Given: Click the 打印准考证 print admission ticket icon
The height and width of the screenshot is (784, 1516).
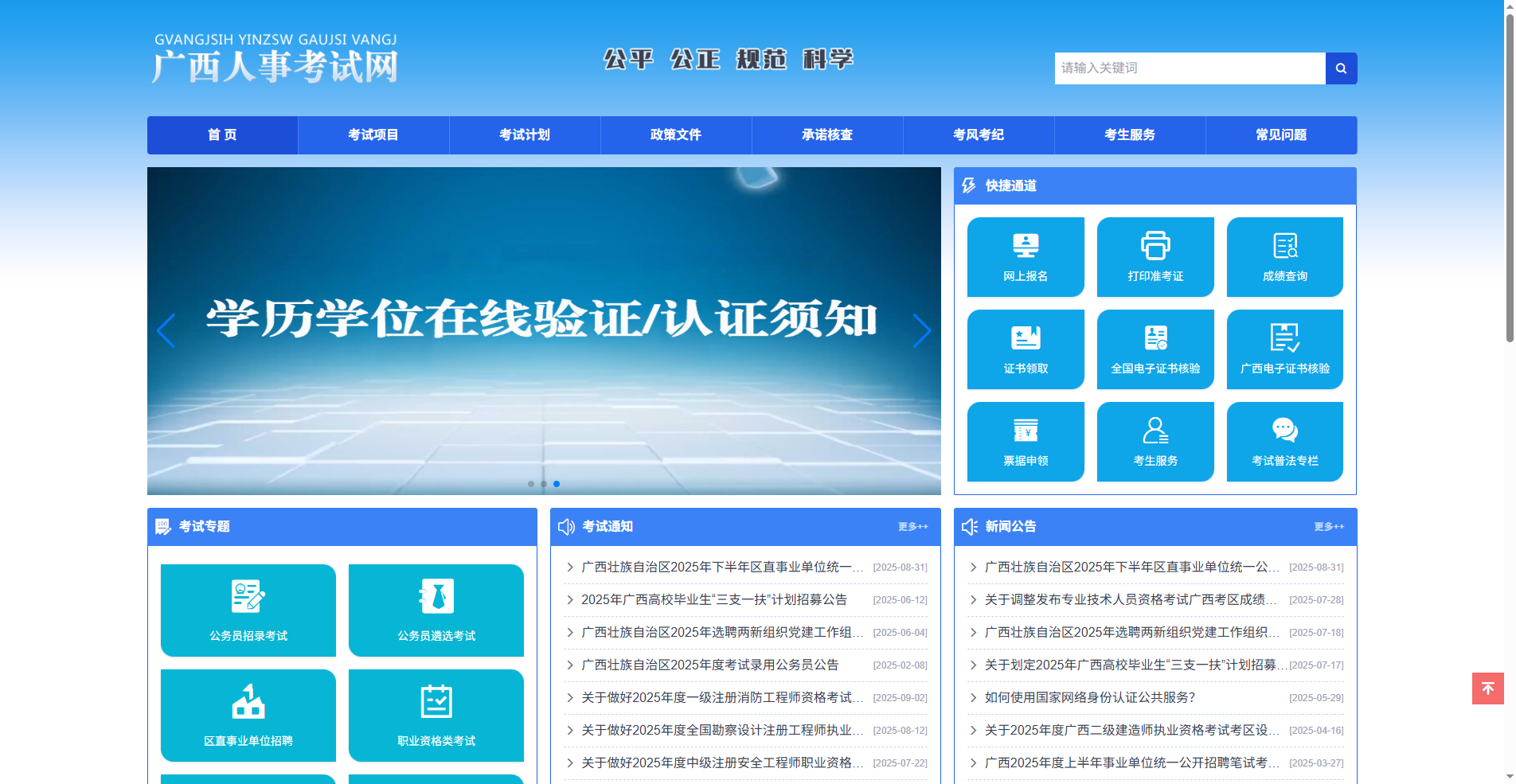Looking at the screenshot, I should pyautogui.click(x=1155, y=256).
